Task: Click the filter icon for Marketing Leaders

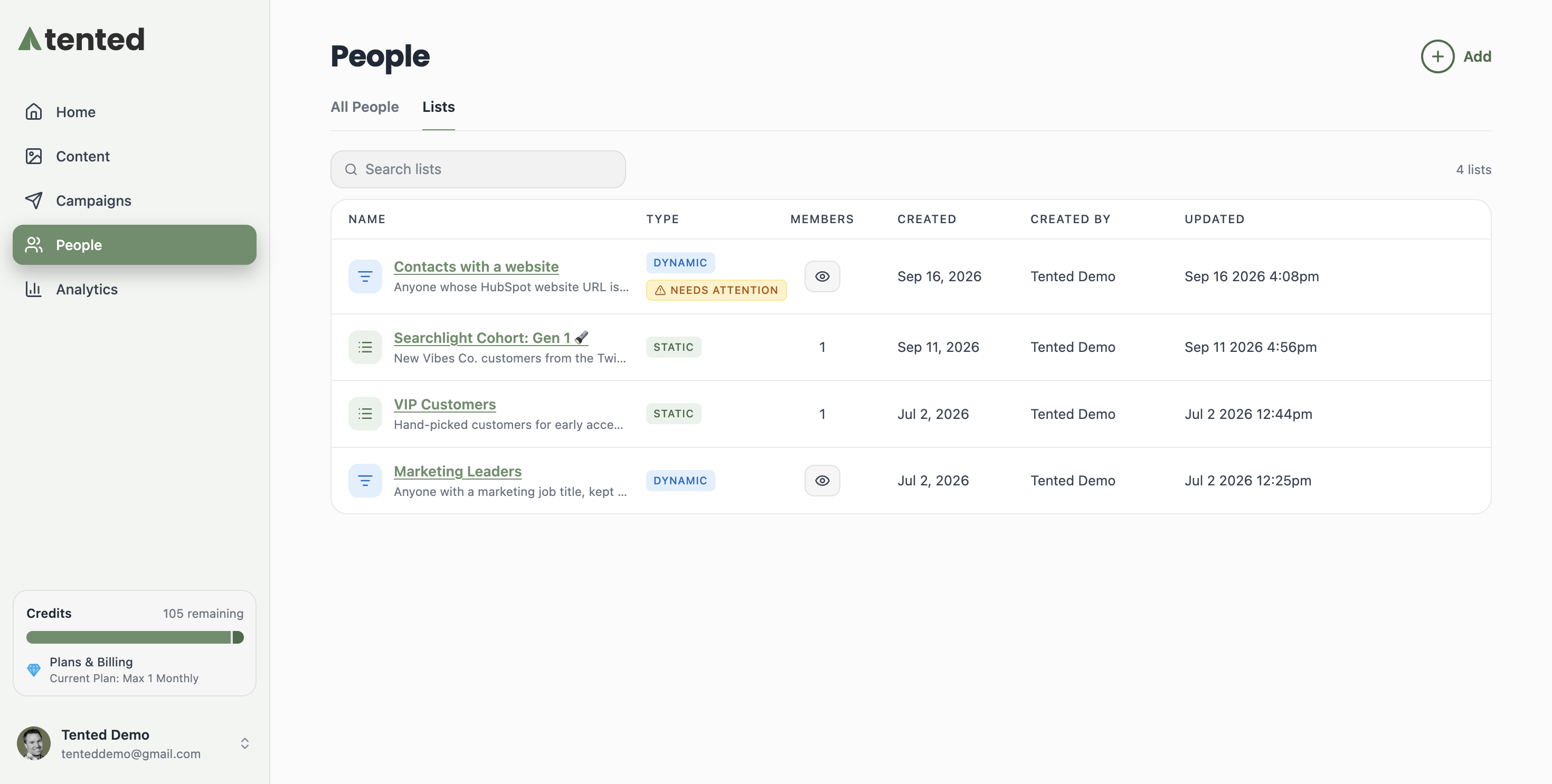Action: click(365, 481)
